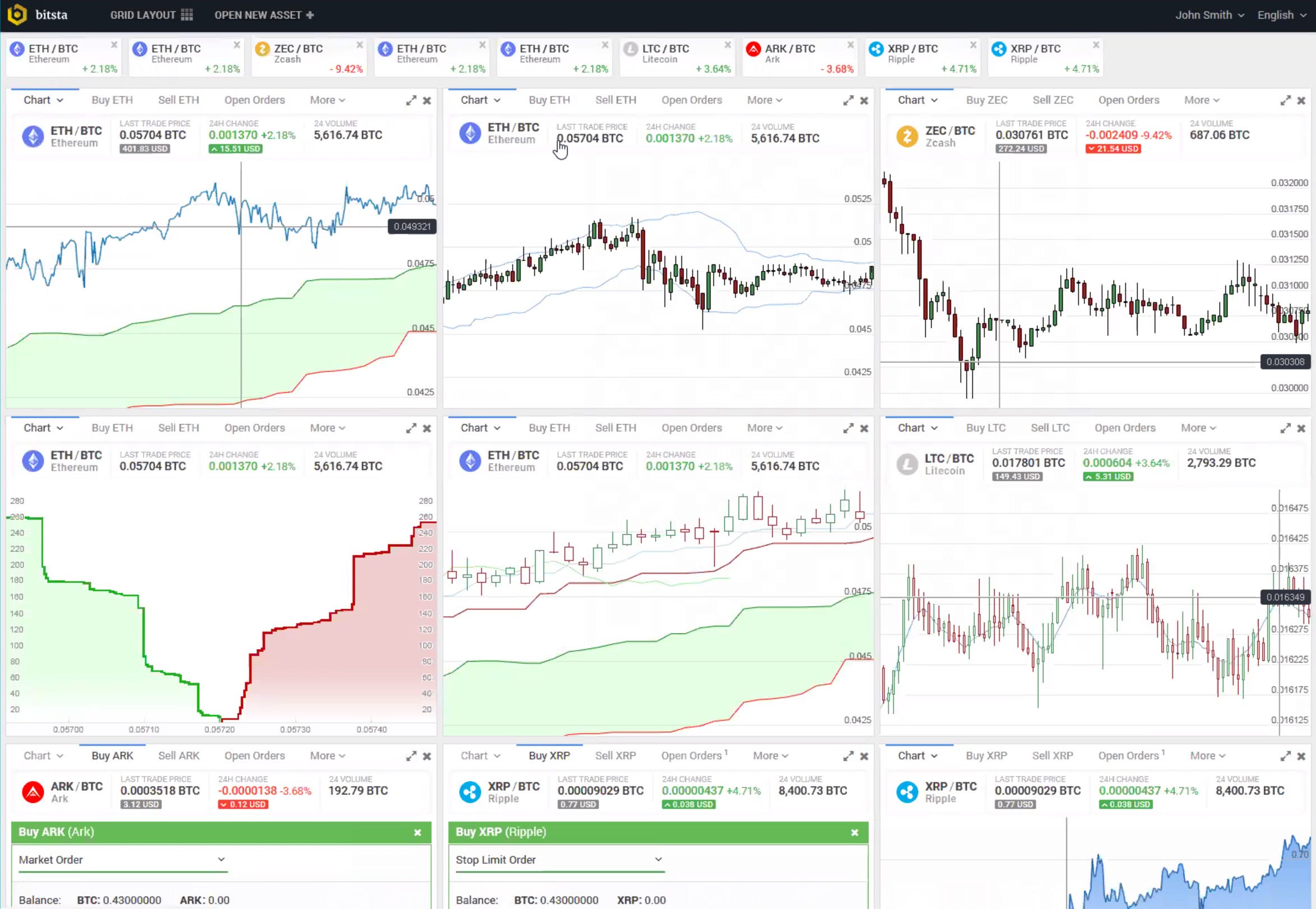Click LTC 24 volume 2,793.29 BTC
This screenshot has height=909, width=1316.
tap(1221, 463)
